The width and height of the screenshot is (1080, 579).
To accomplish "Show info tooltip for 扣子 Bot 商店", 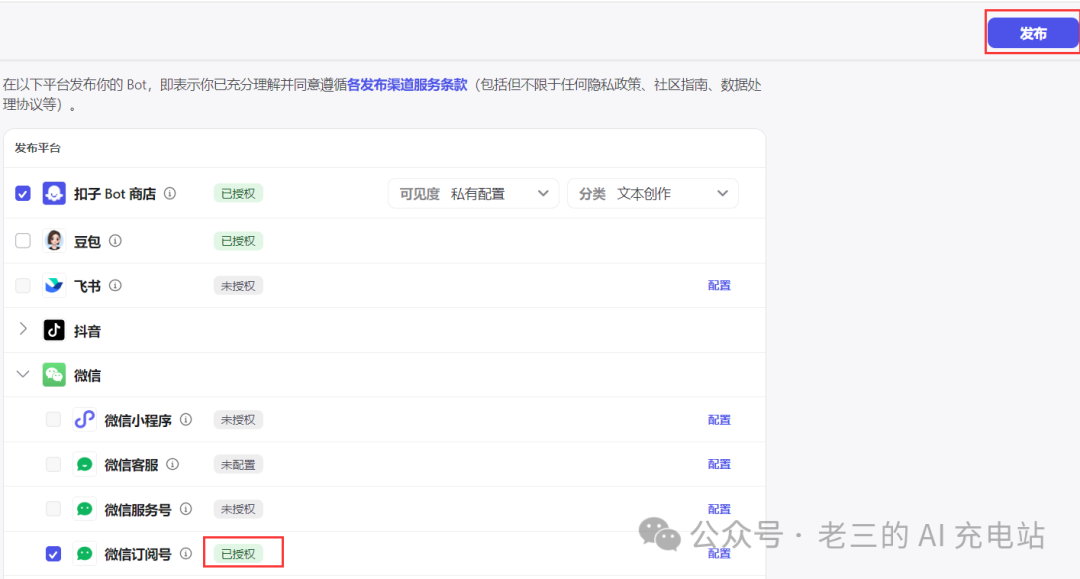I will (169, 193).
